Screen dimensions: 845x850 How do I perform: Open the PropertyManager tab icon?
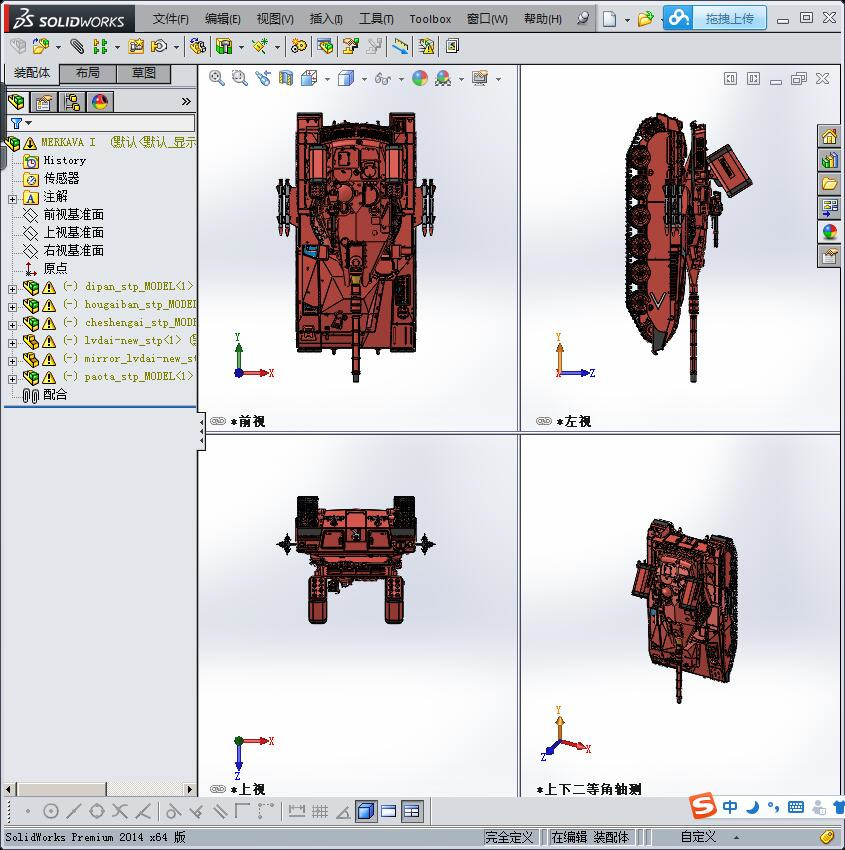44,102
